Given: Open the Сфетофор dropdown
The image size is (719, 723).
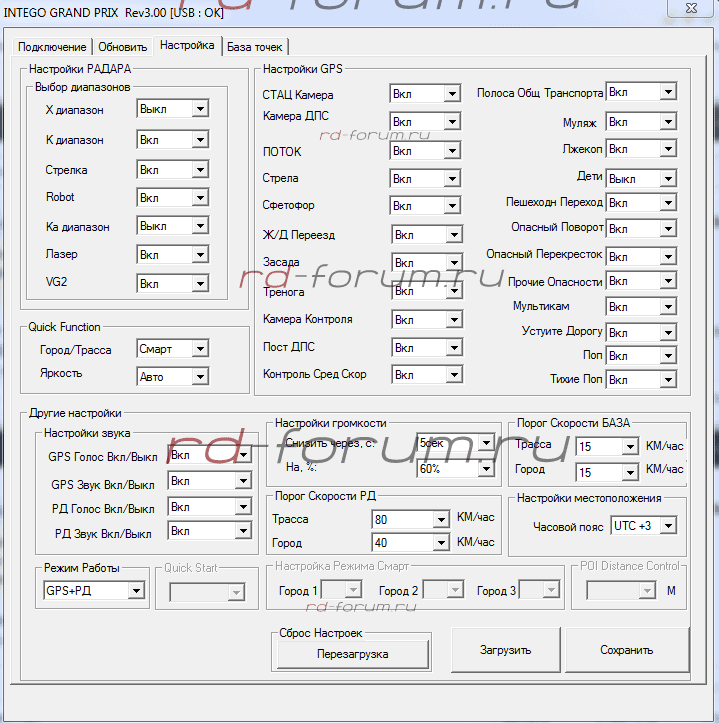Looking at the screenshot, I should pyautogui.click(x=425, y=206).
